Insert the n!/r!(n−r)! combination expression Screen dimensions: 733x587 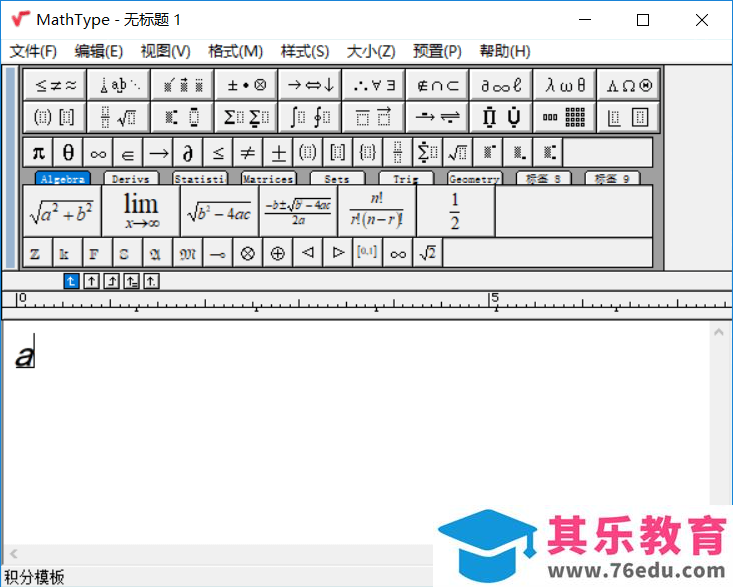[377, 211]
